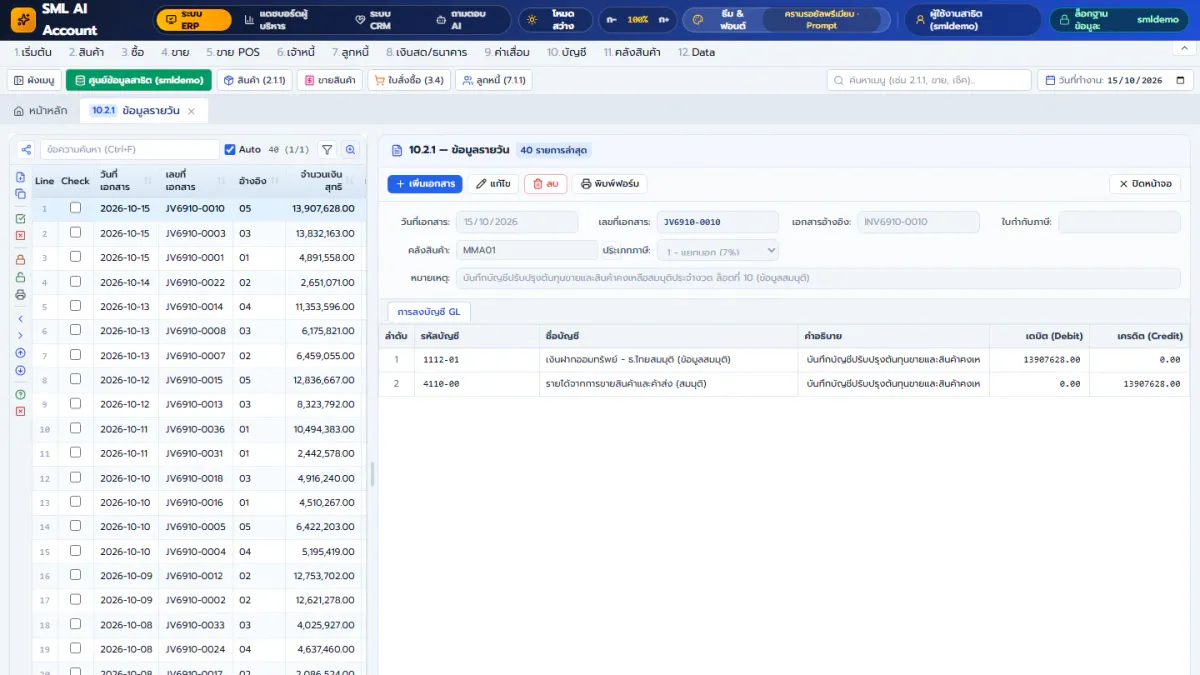Open the calendar picker on working date field

(1180, 80)
